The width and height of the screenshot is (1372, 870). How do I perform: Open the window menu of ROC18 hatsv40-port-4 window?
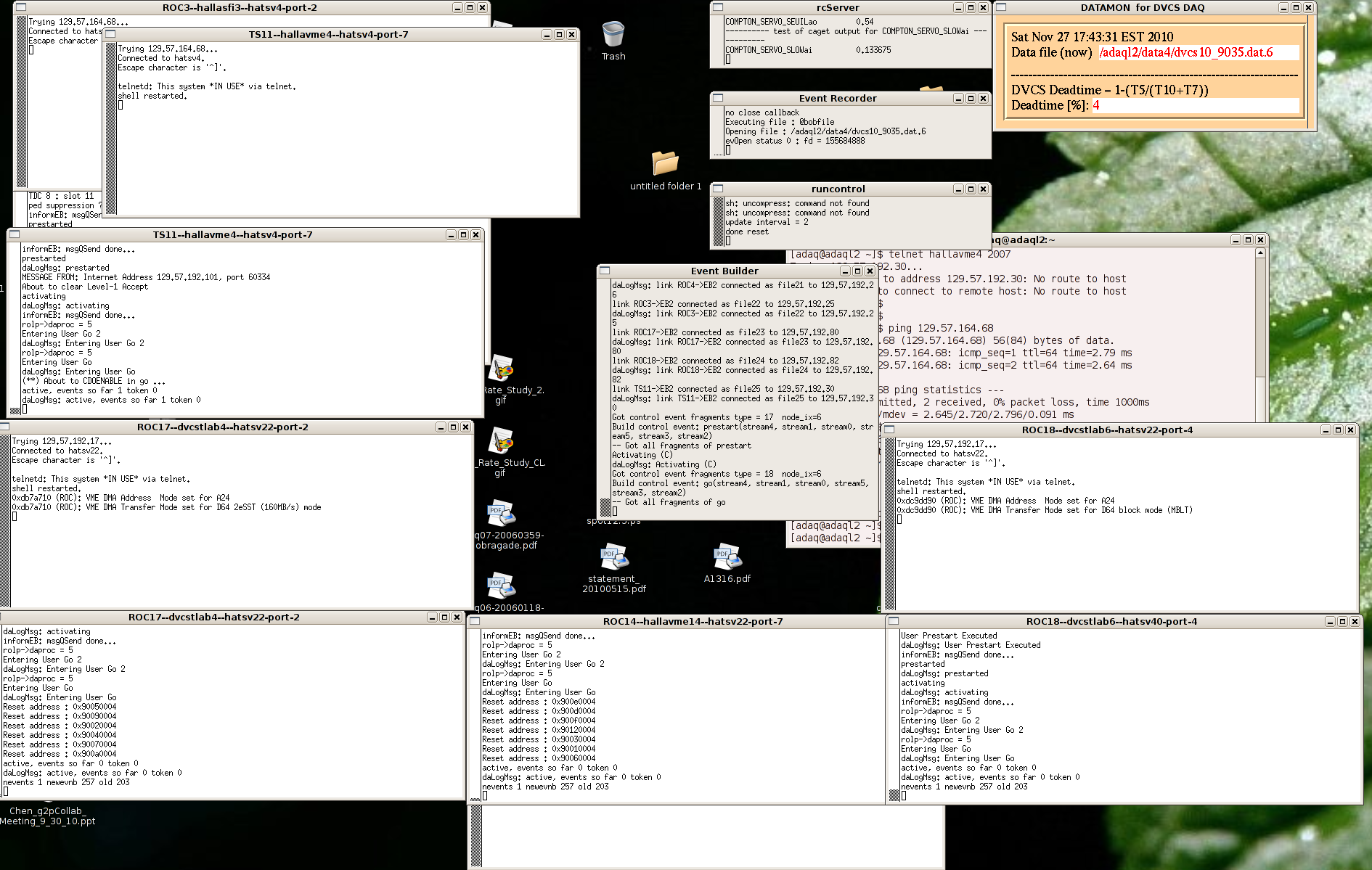click(894, 621)
